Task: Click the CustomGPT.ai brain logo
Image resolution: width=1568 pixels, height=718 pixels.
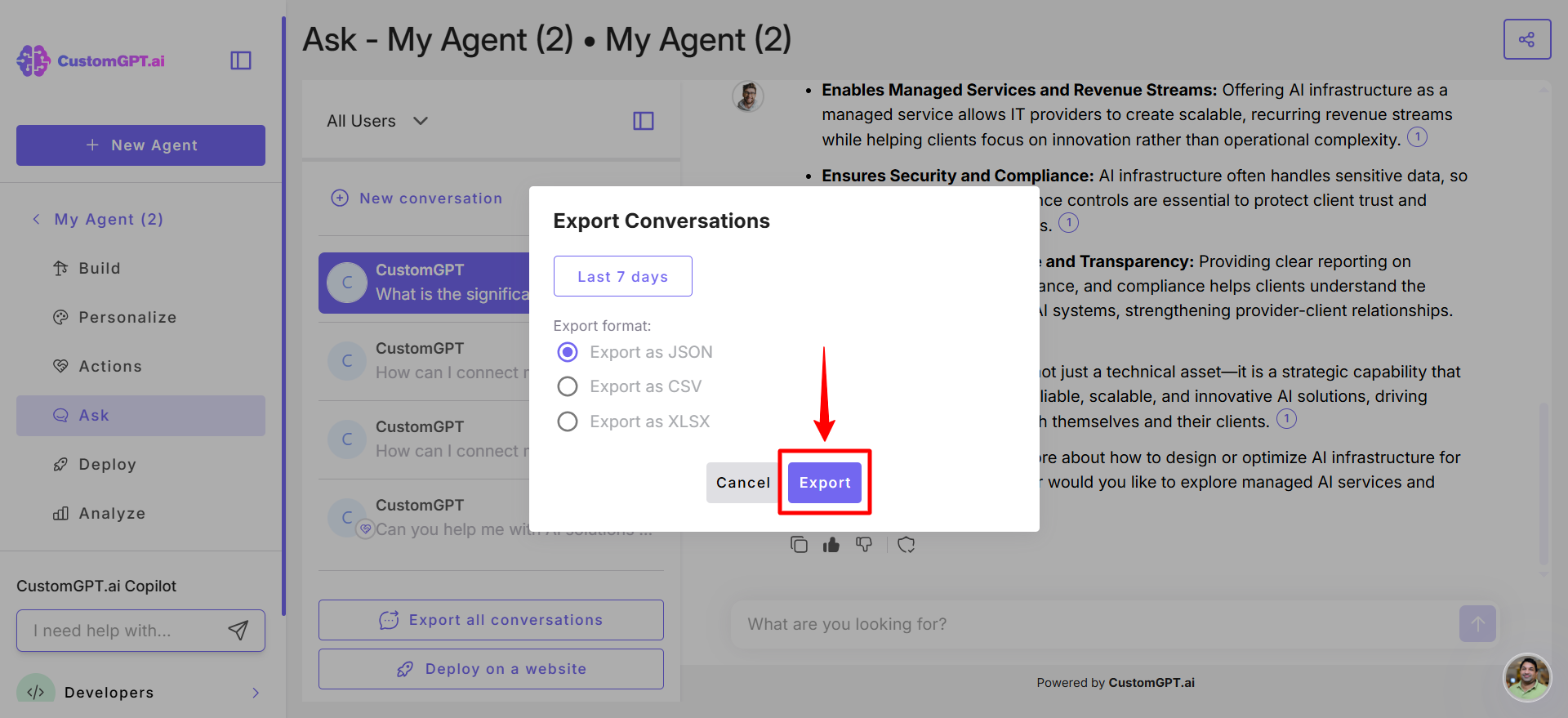Action: click(33, 60)
